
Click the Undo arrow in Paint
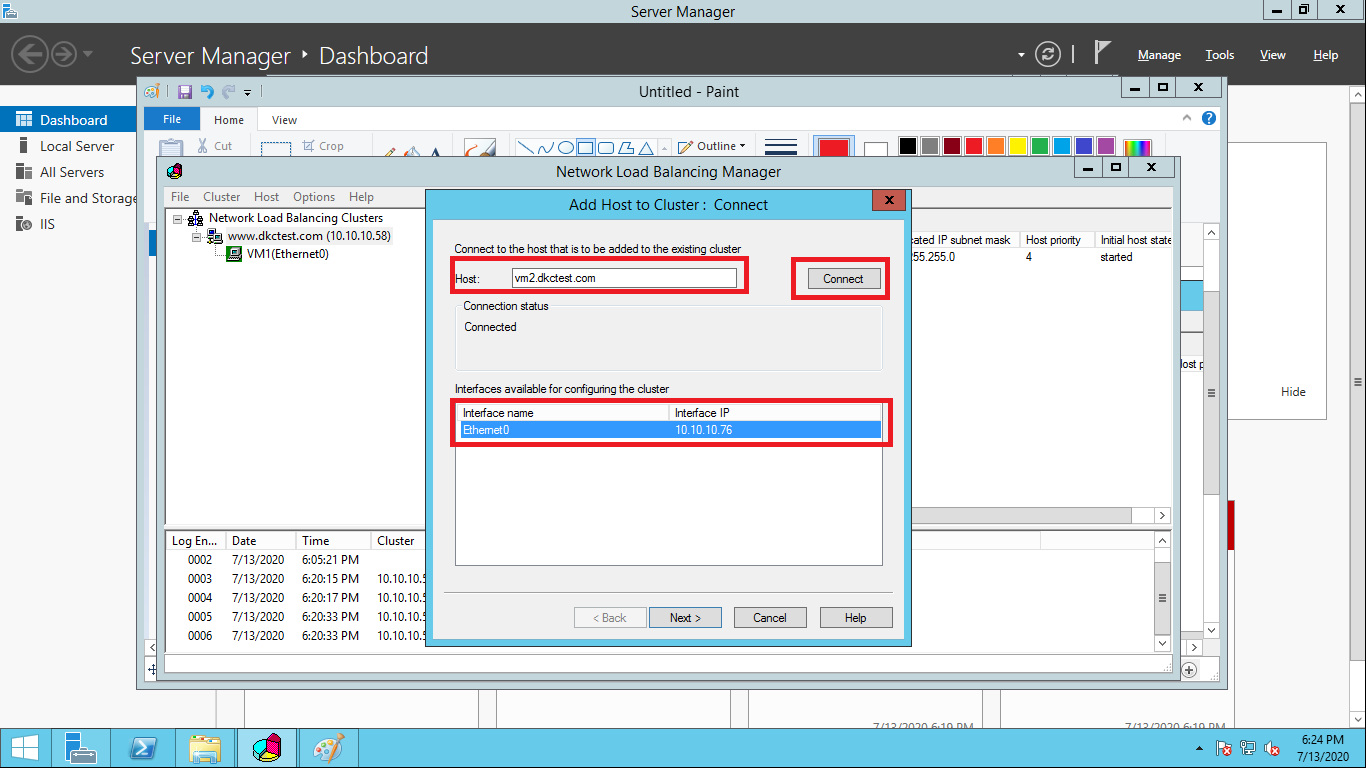coord(207,92)
